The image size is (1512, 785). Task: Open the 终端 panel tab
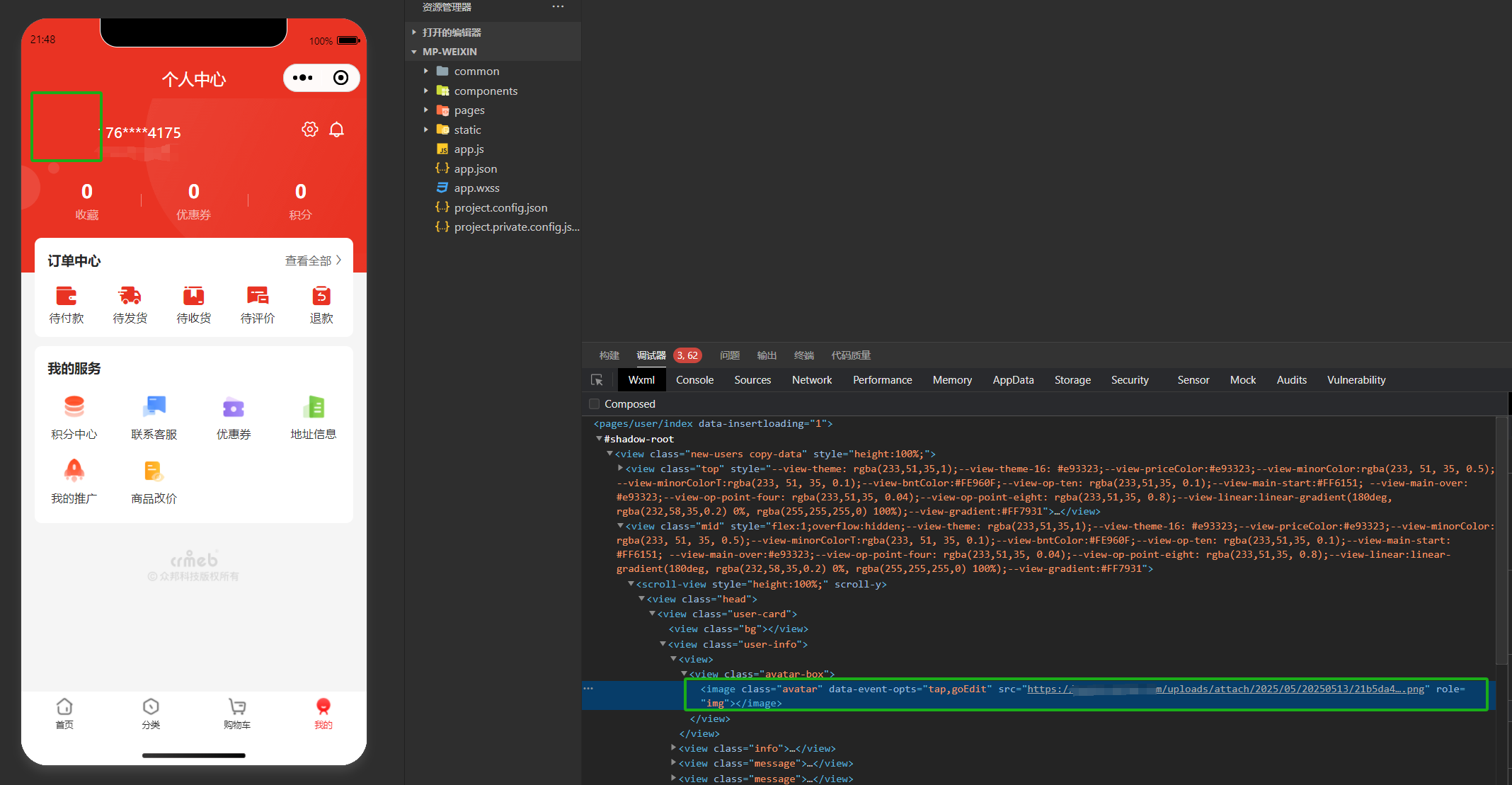pos(803,355)
